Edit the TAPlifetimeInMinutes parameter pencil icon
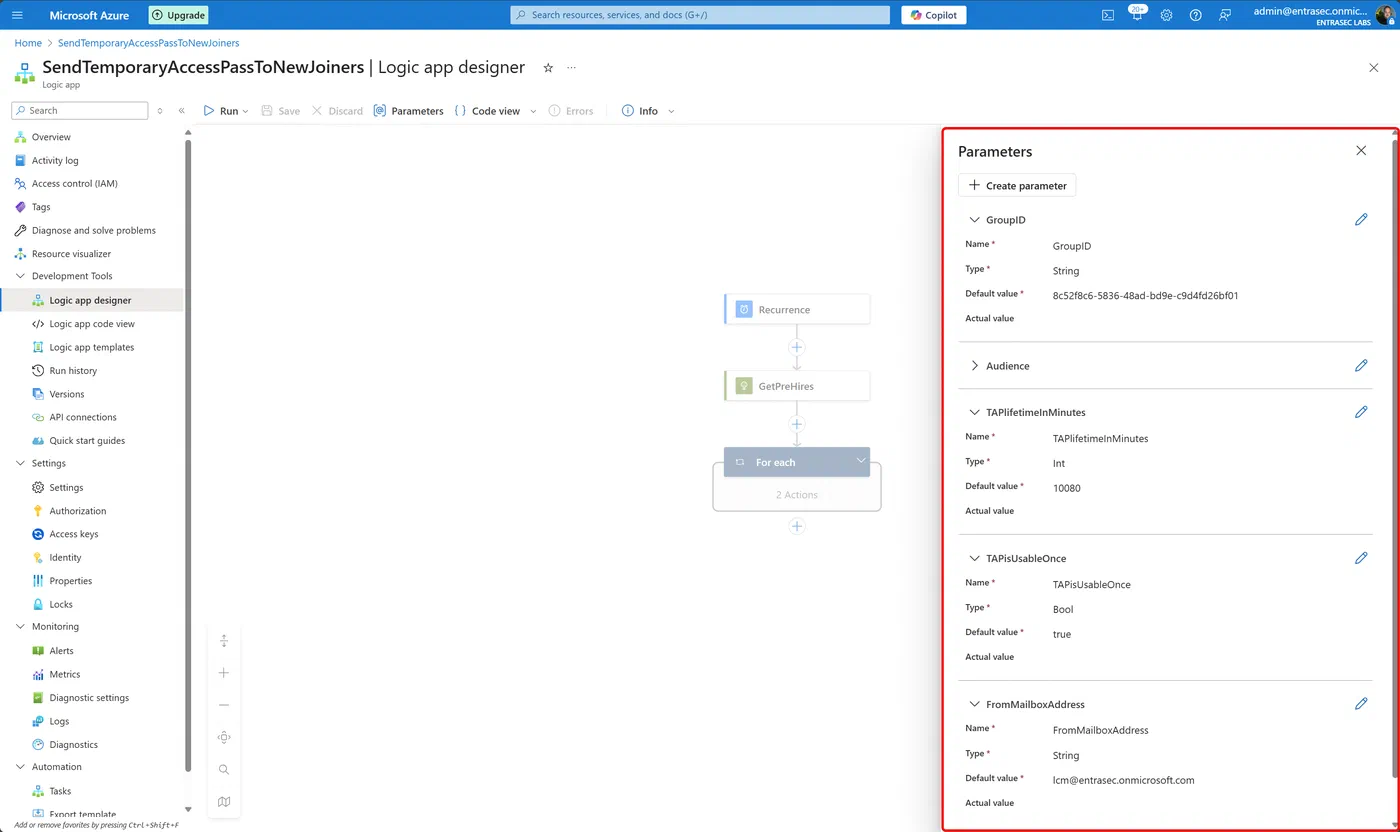Viewport: 1400px width, 832px height. tap(1361, 411)
